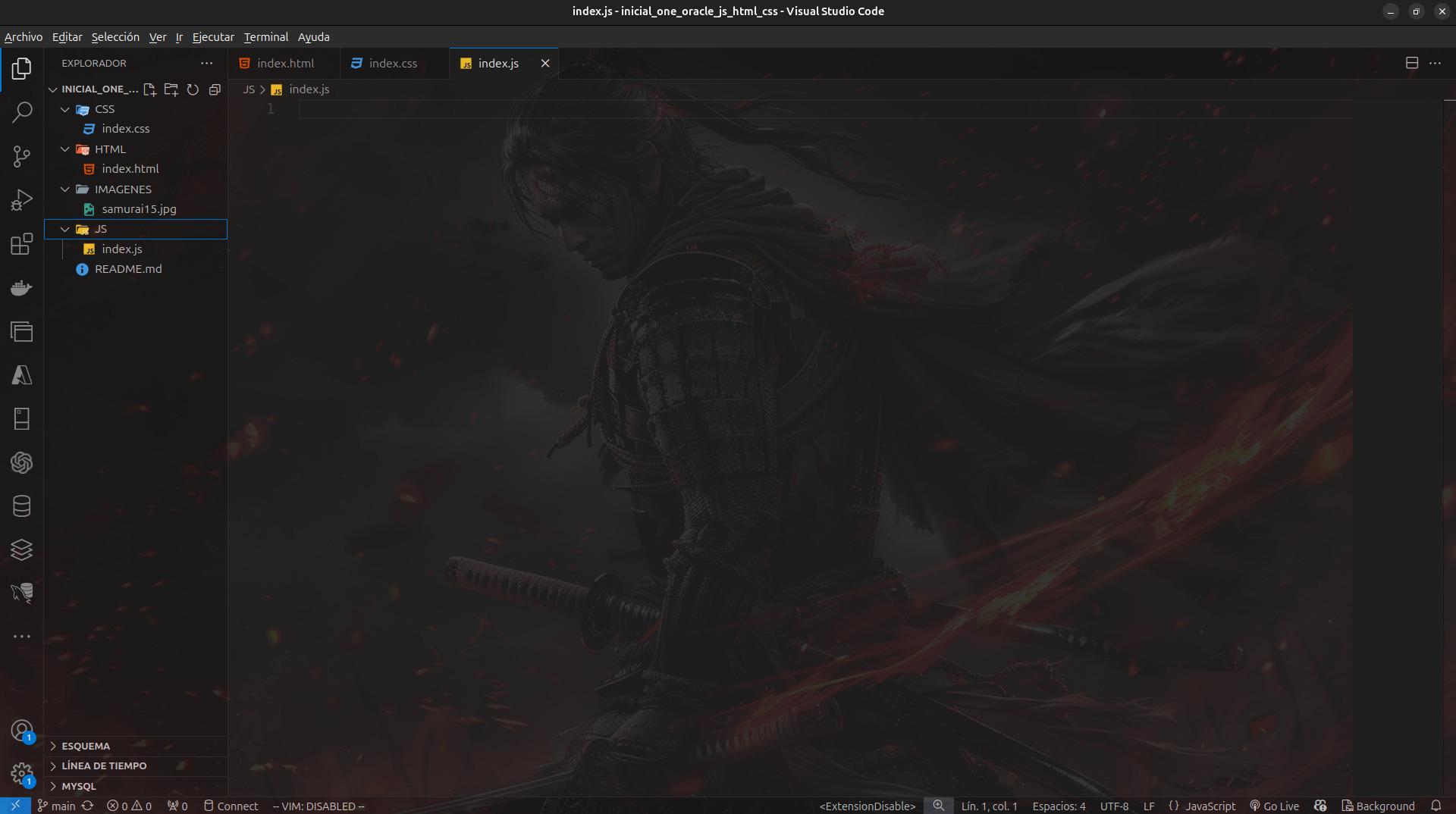Image resolution: width=1456 pixels, height=814 pixels.
Task: Open the Ayuda menu
Action: pyautogui.click(x=313, y=37)
